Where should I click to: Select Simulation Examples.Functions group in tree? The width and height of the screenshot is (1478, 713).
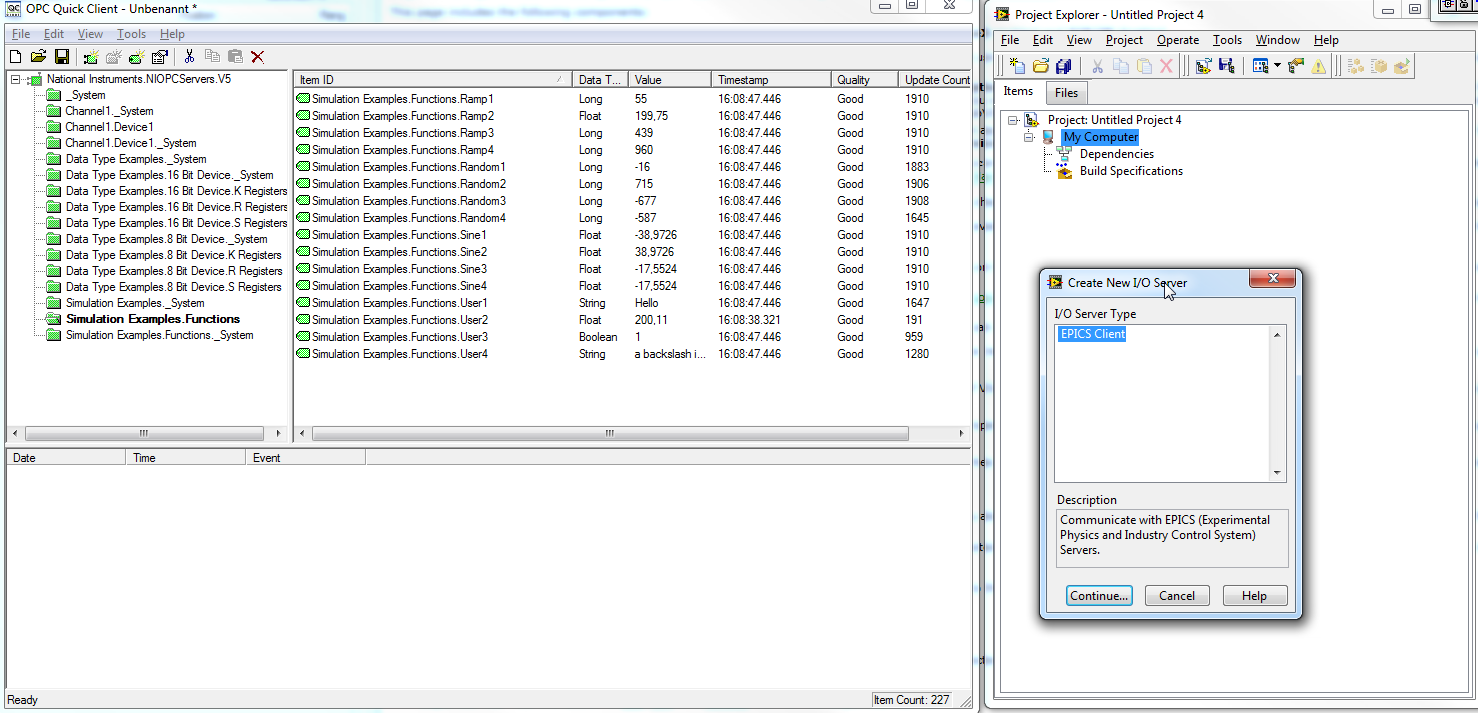tap(153, 319)
